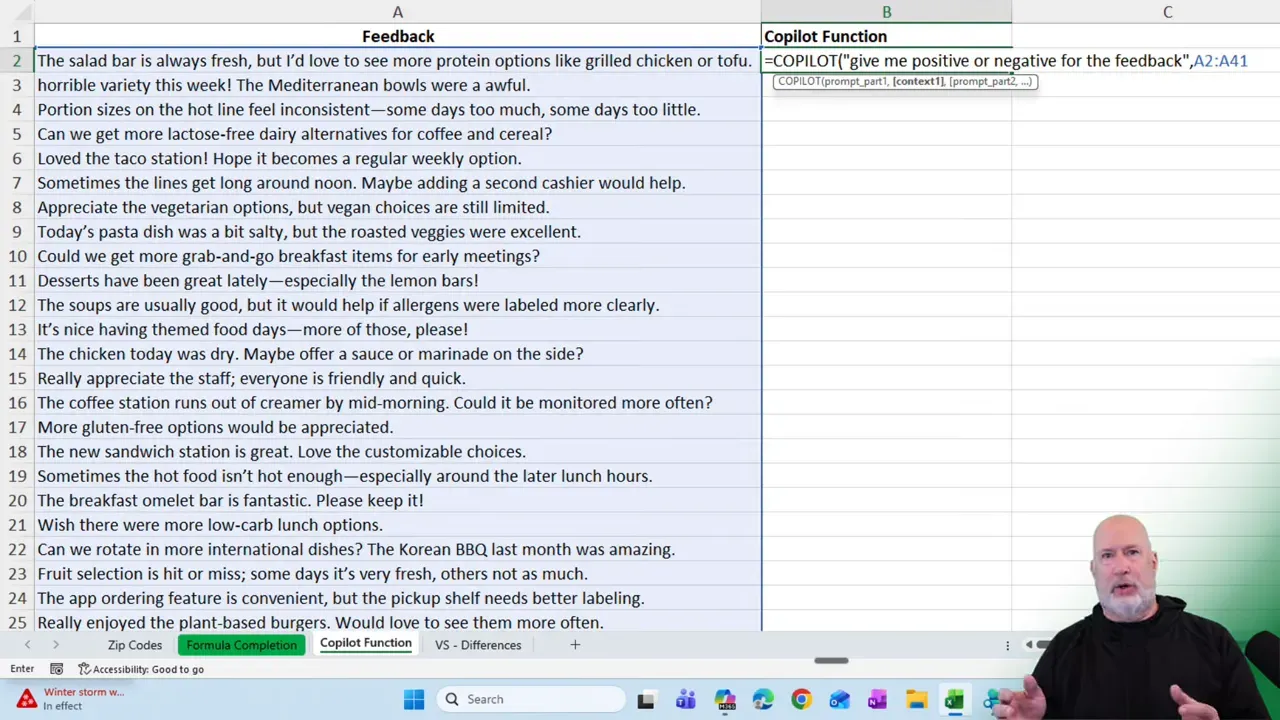Click the next-sheet navigation arrow
This screenshot has height=720, width=1280.
pyautogui.click(x=55, y=645)
